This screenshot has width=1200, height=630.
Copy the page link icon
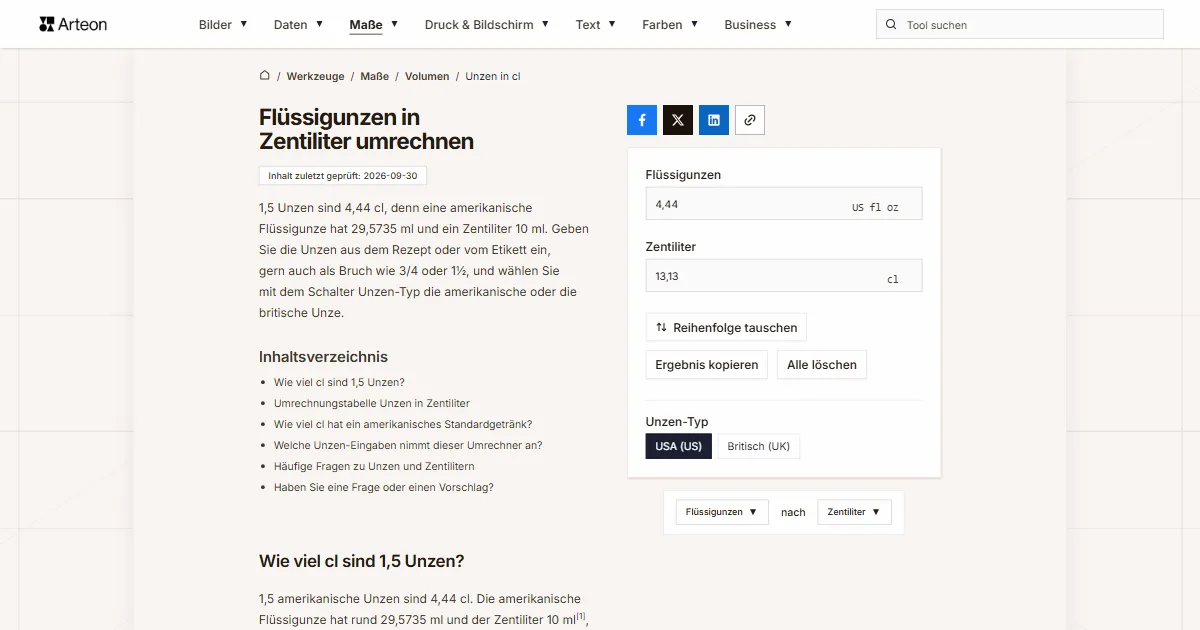(750, 120)
